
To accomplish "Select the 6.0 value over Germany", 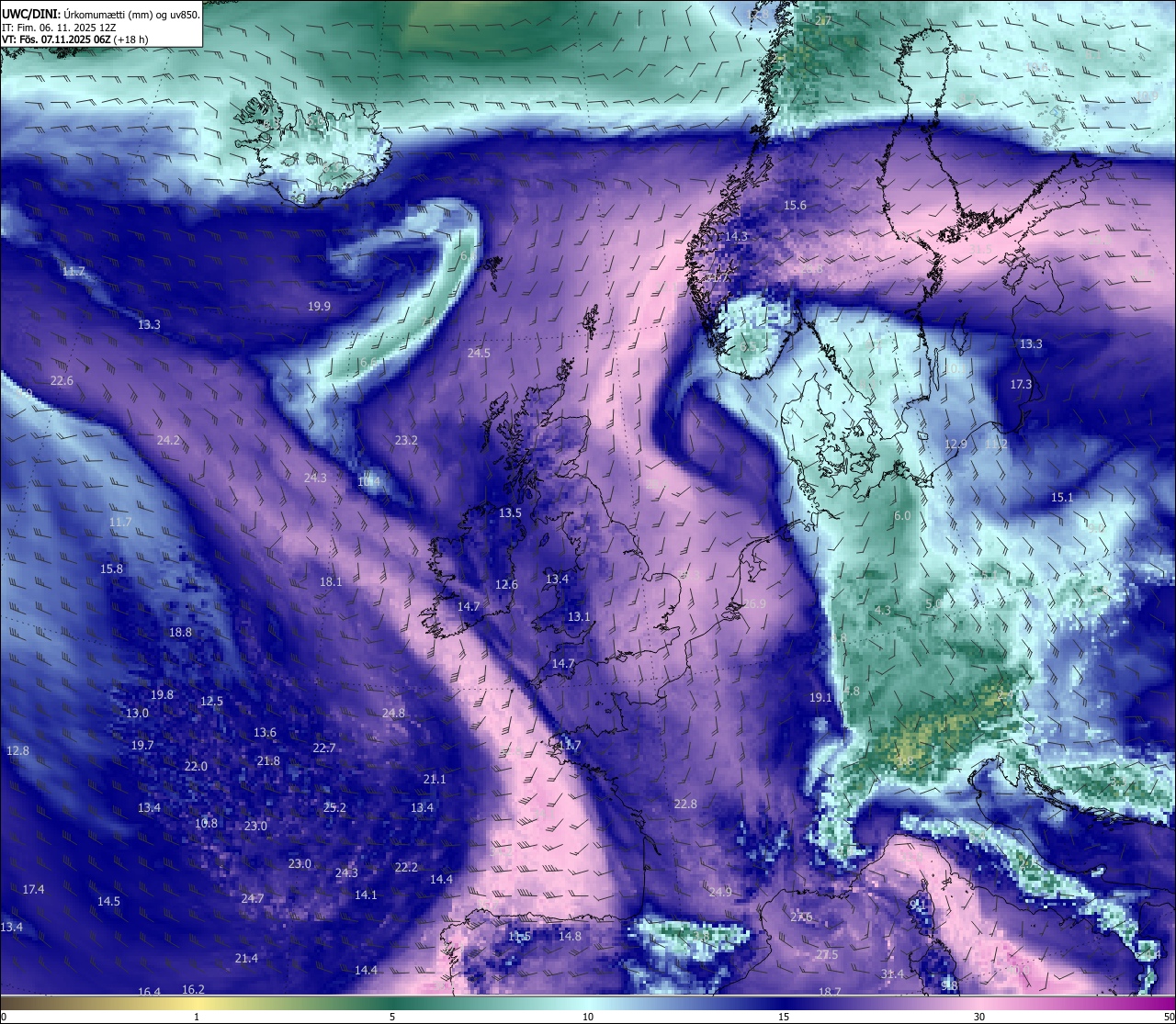I will click(902, 516).
